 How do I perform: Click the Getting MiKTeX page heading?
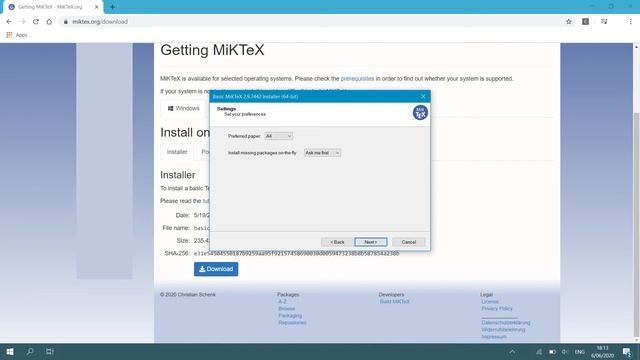(212, 50)
